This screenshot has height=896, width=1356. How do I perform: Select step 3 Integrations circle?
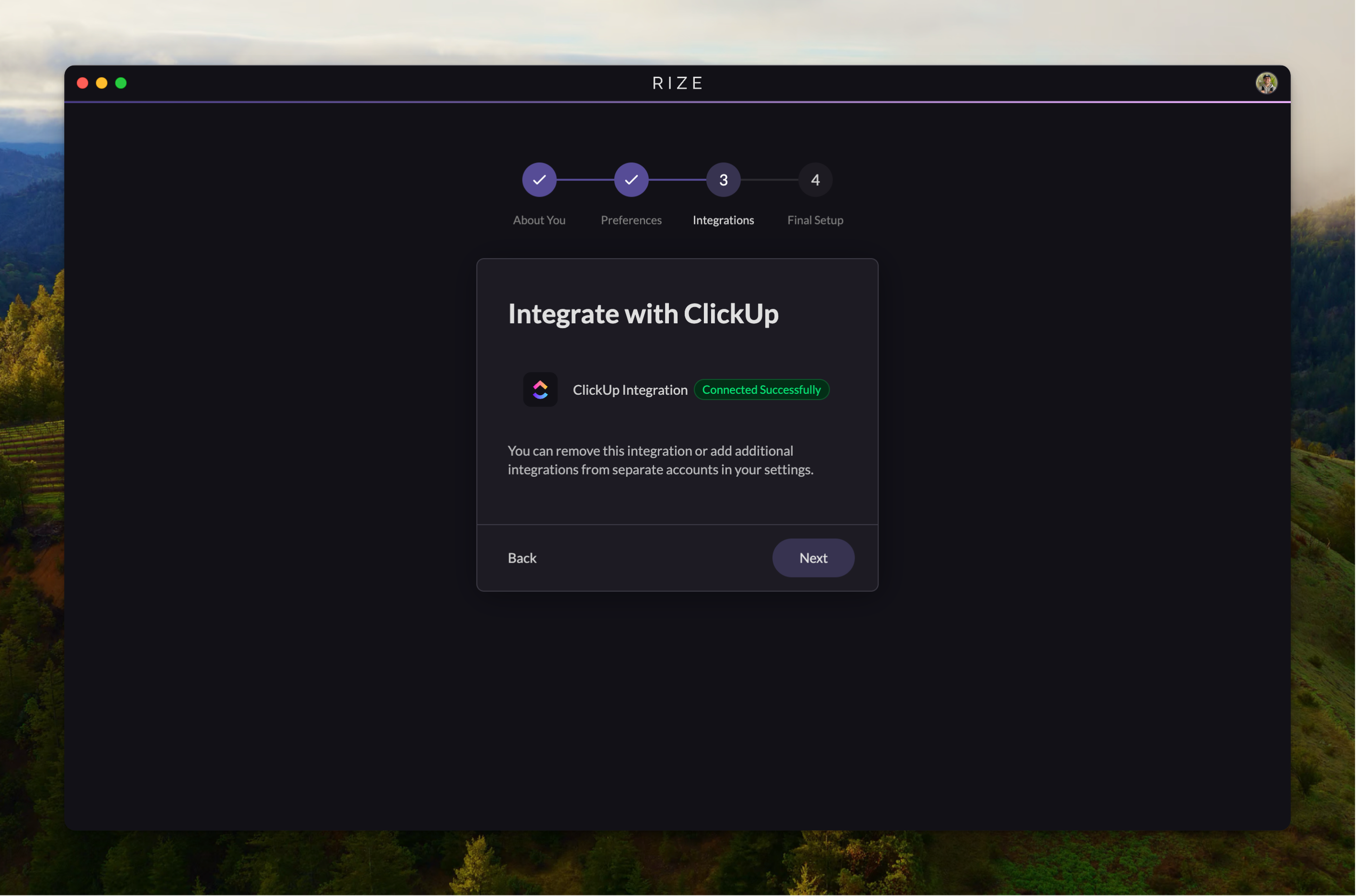[x=723, y=180]
